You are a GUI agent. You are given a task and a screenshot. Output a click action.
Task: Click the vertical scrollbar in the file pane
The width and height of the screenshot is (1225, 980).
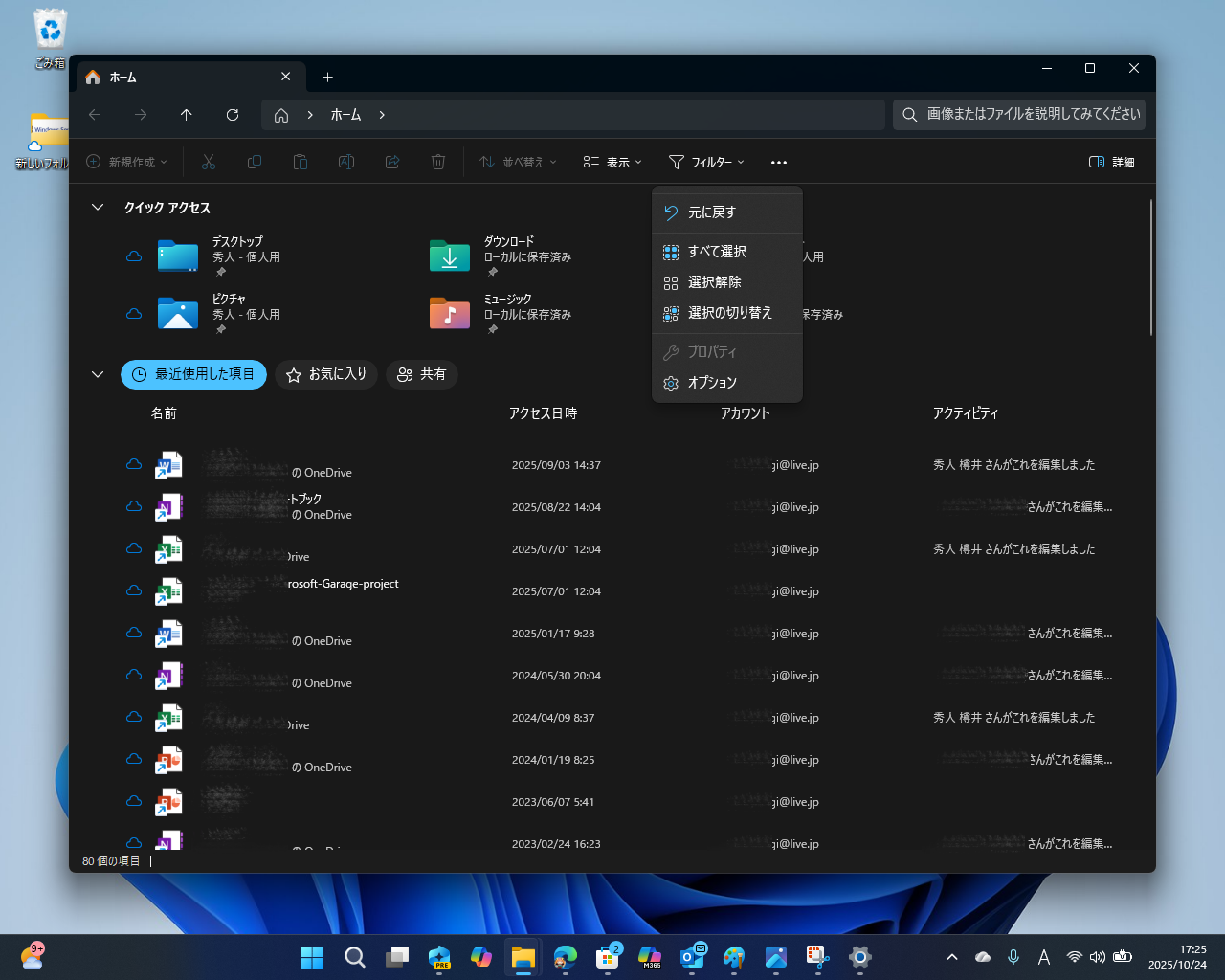coord(1150,268)
